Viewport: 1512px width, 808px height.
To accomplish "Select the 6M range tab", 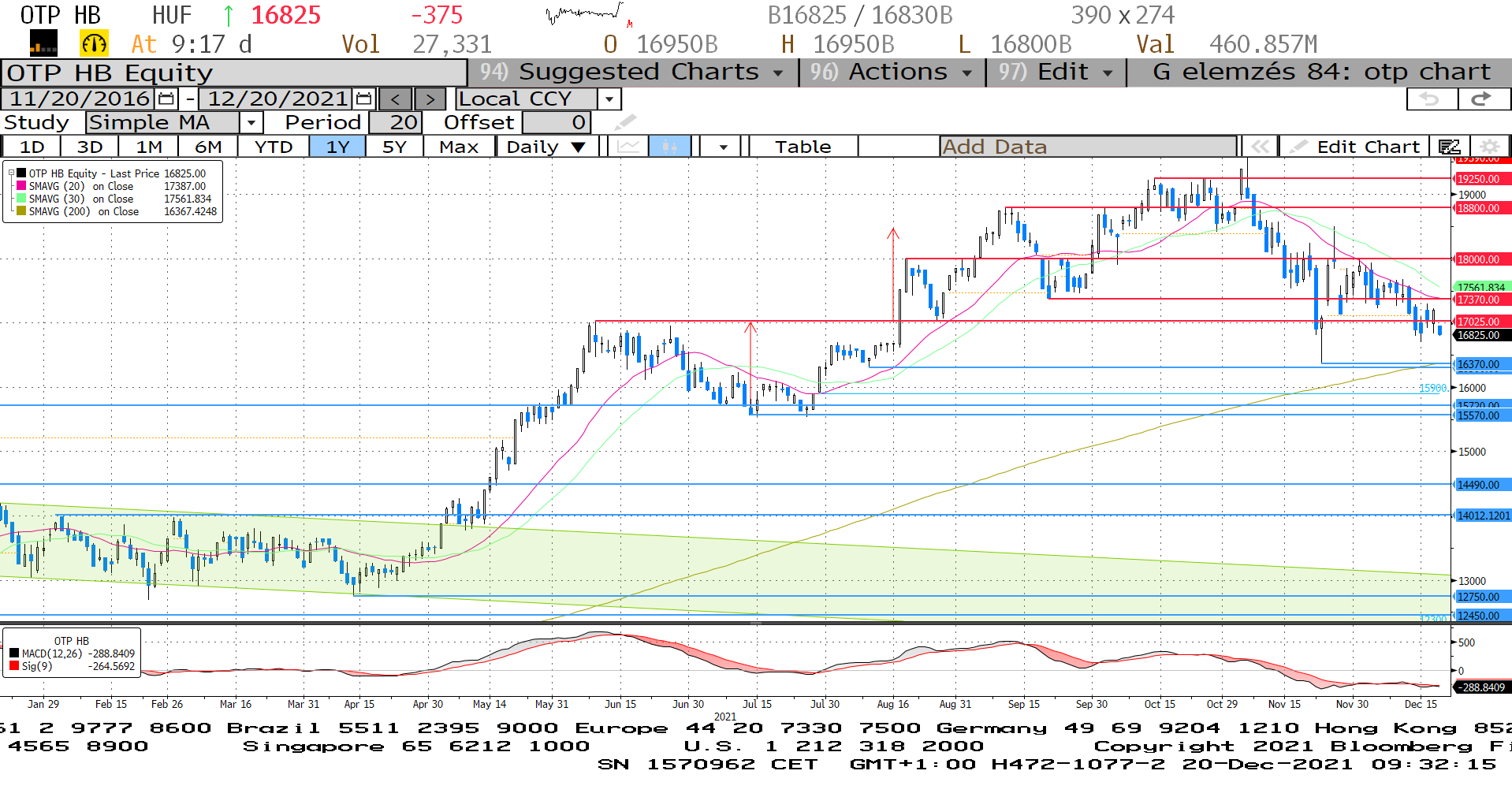I will tap(208, 147).
